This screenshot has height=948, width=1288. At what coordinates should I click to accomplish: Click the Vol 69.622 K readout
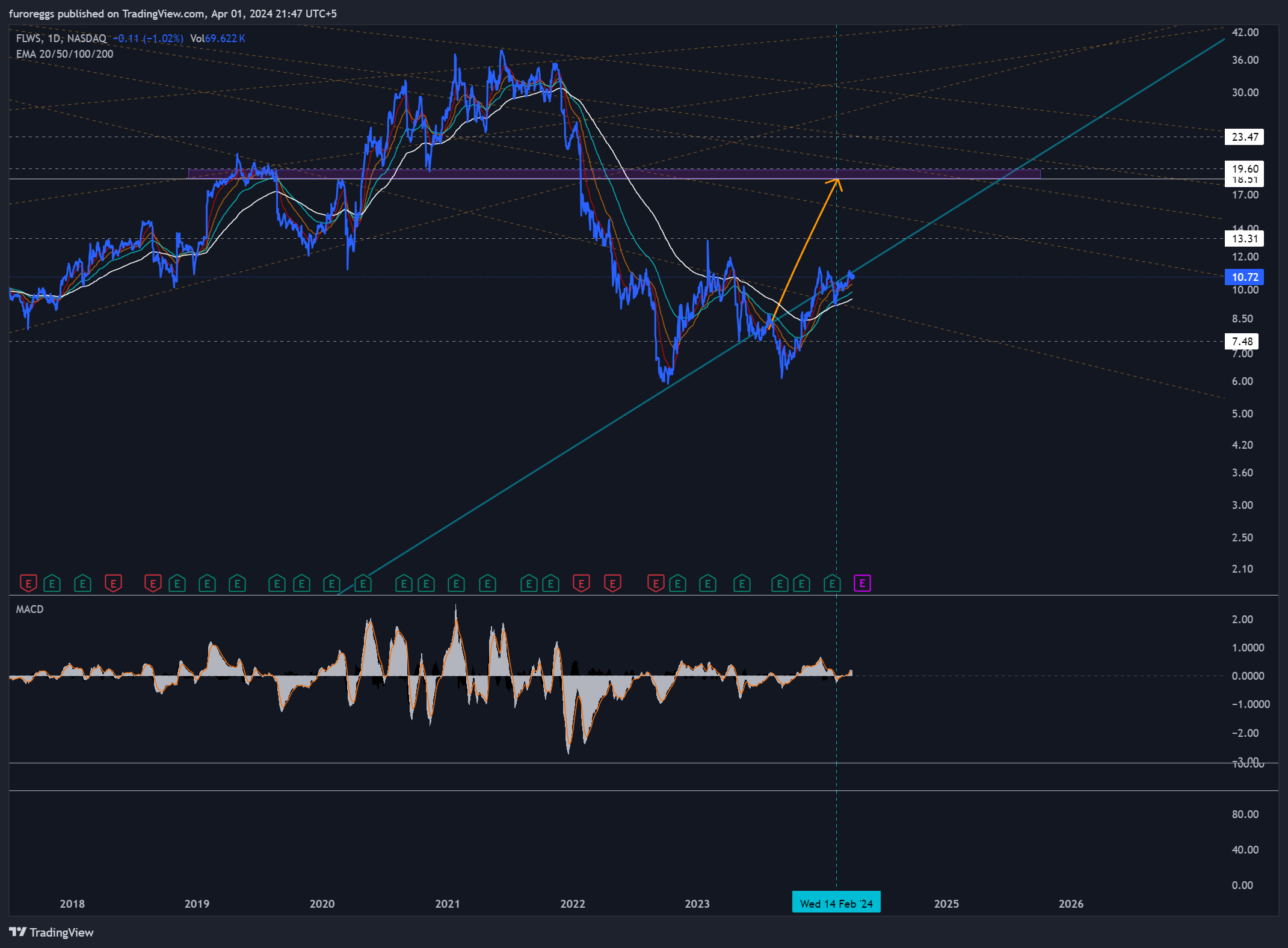coord(217,38)
